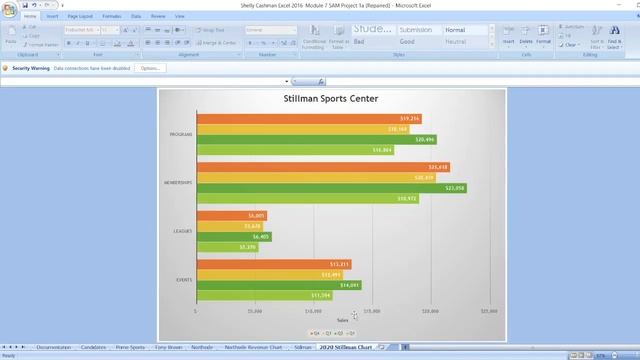Top align cell content
This screenshot has height=360, width=640.
pos(148,30)
